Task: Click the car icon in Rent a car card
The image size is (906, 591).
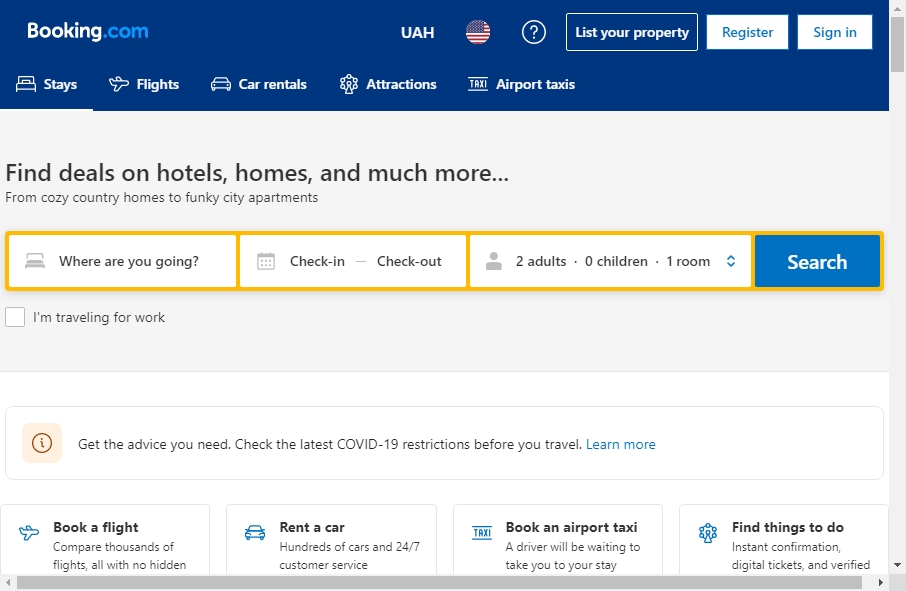Action: point(255,532)
